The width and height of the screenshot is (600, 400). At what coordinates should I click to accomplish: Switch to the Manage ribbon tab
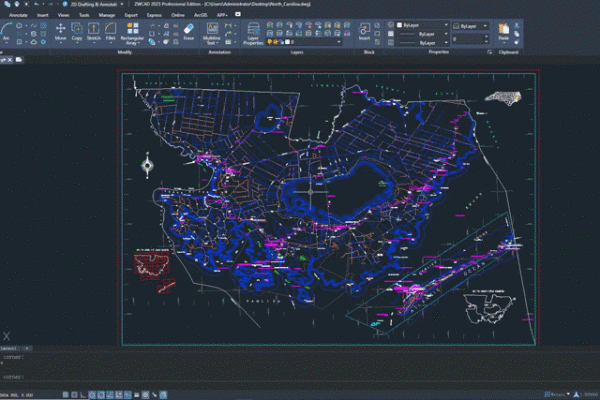107,16
